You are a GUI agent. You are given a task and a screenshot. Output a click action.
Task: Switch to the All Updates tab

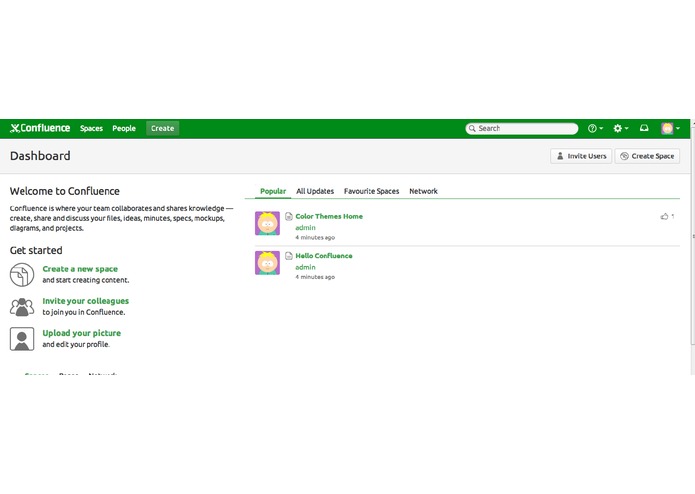[x=315, y=191]
